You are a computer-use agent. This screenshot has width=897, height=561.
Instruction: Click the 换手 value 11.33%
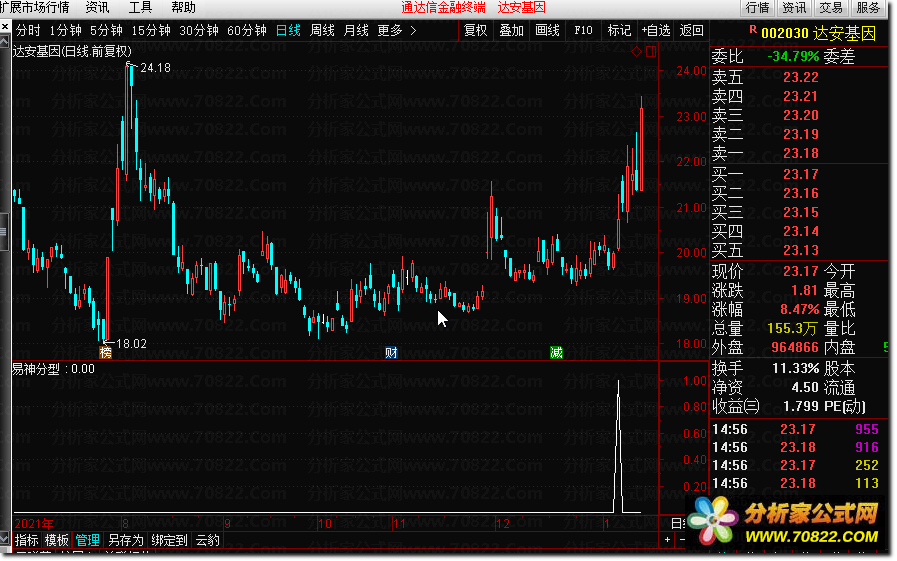796,368
